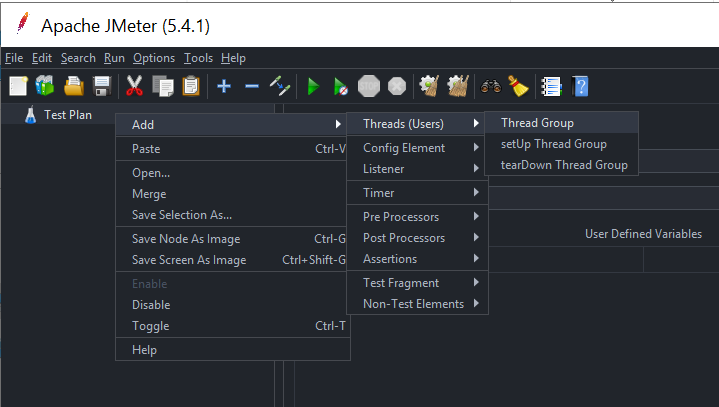Click the Open file folder icon

(x=74, y=86)
